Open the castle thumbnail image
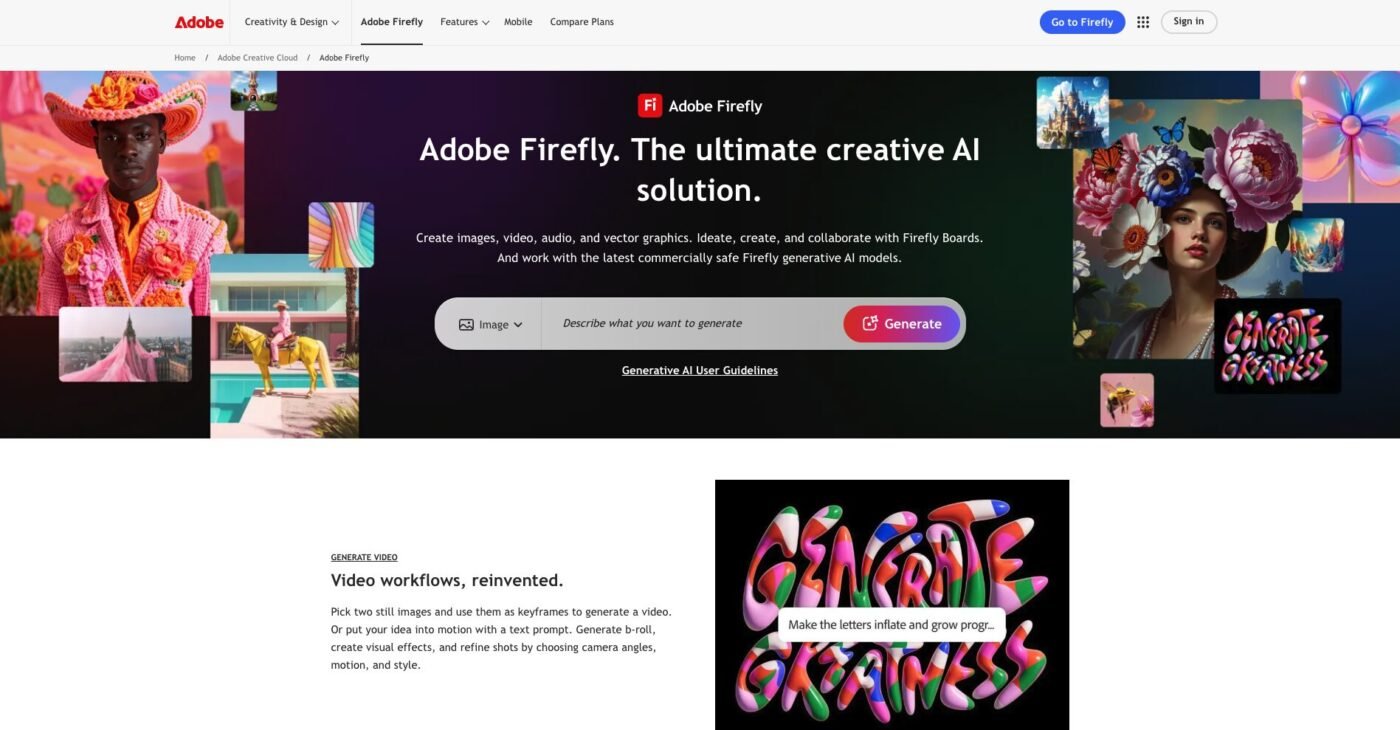 1072,112
